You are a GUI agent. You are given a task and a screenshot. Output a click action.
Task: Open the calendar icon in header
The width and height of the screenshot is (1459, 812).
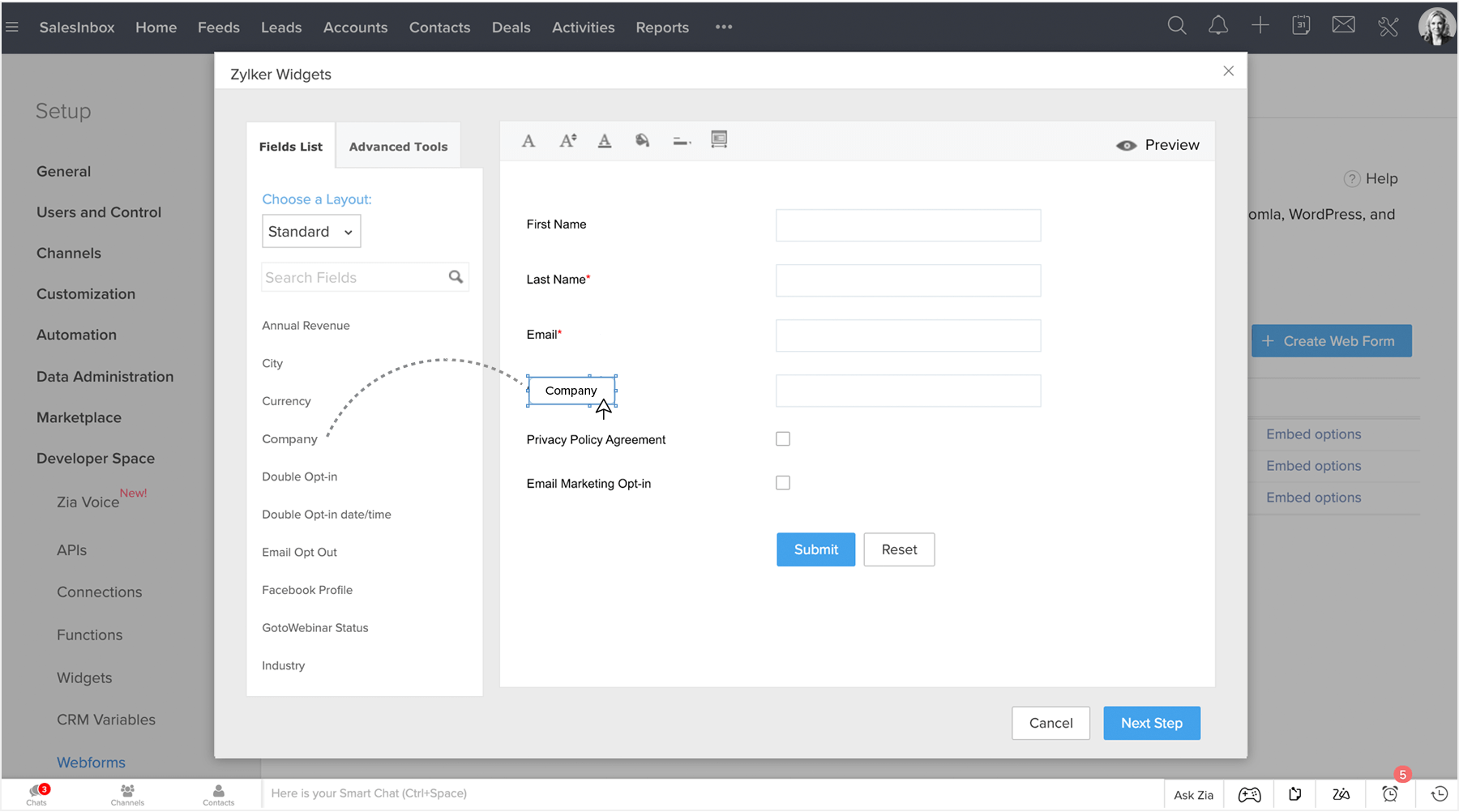click(x=1301, y=26)
